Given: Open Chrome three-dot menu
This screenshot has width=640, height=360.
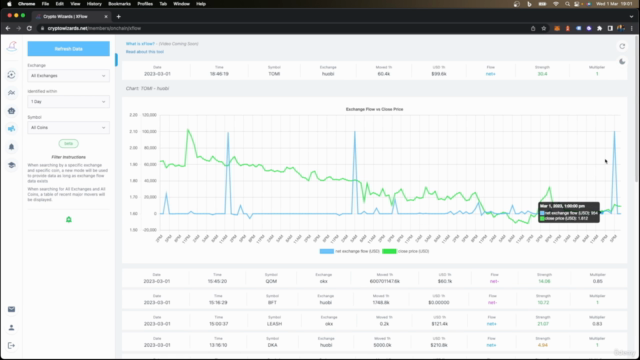Looking at the screenshot, I should [x=632, y=28].
